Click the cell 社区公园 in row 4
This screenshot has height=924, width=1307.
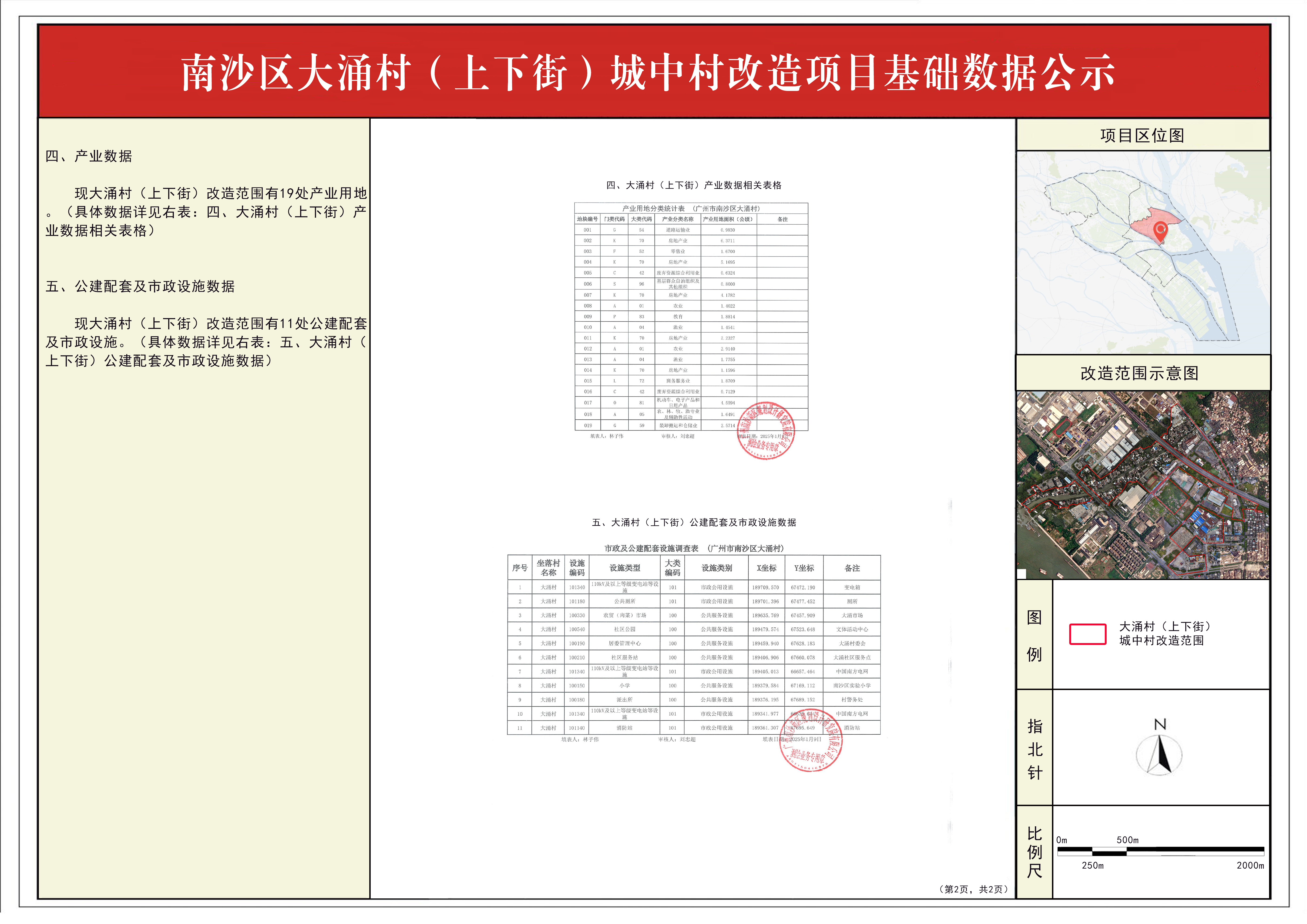point(625,629)
